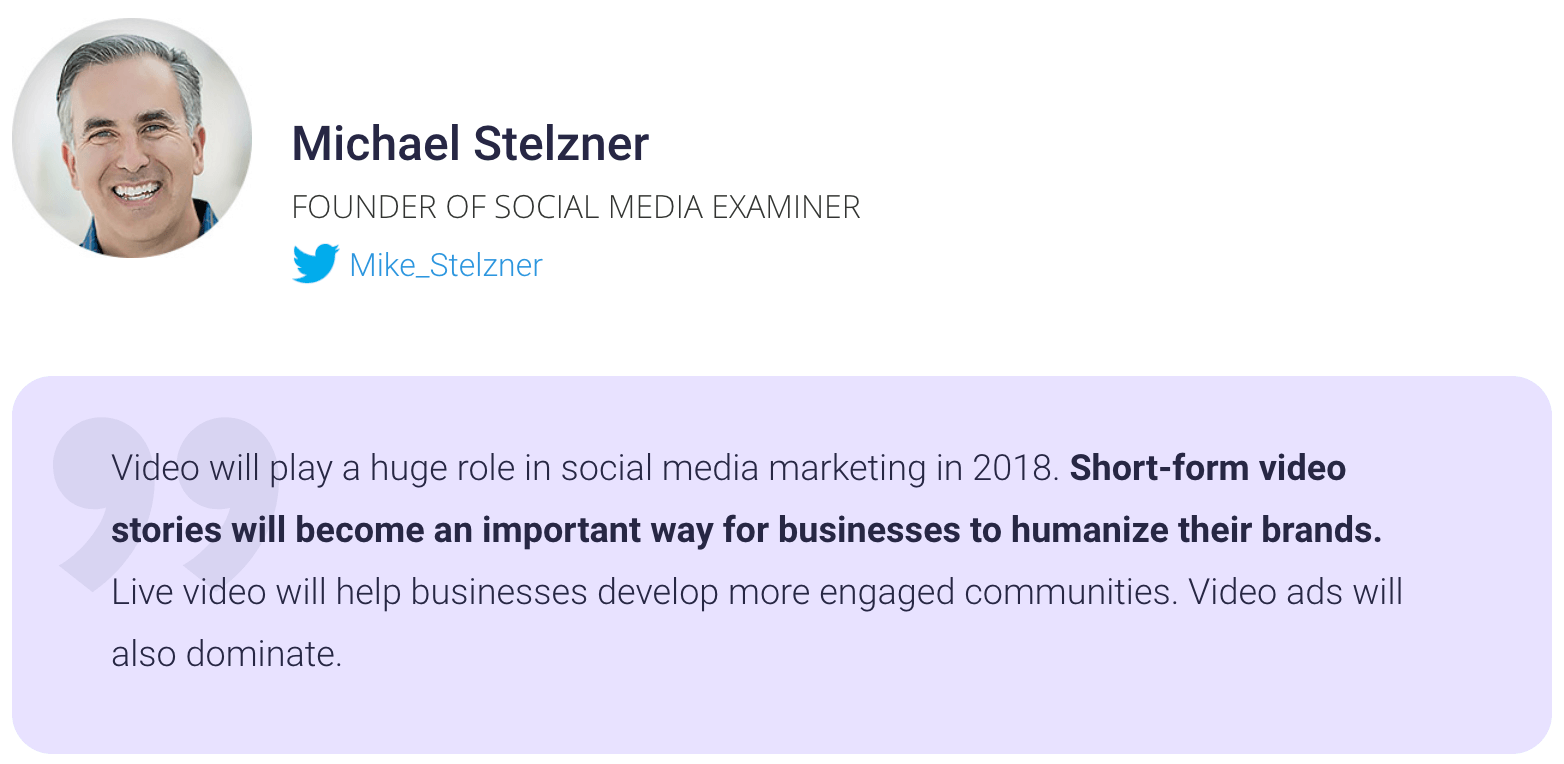Viewport: 1564px width, 764px height.
Task: Click the "SOCIAL MEDIA EXAMINER" text
Action: [x=678, y=207]
